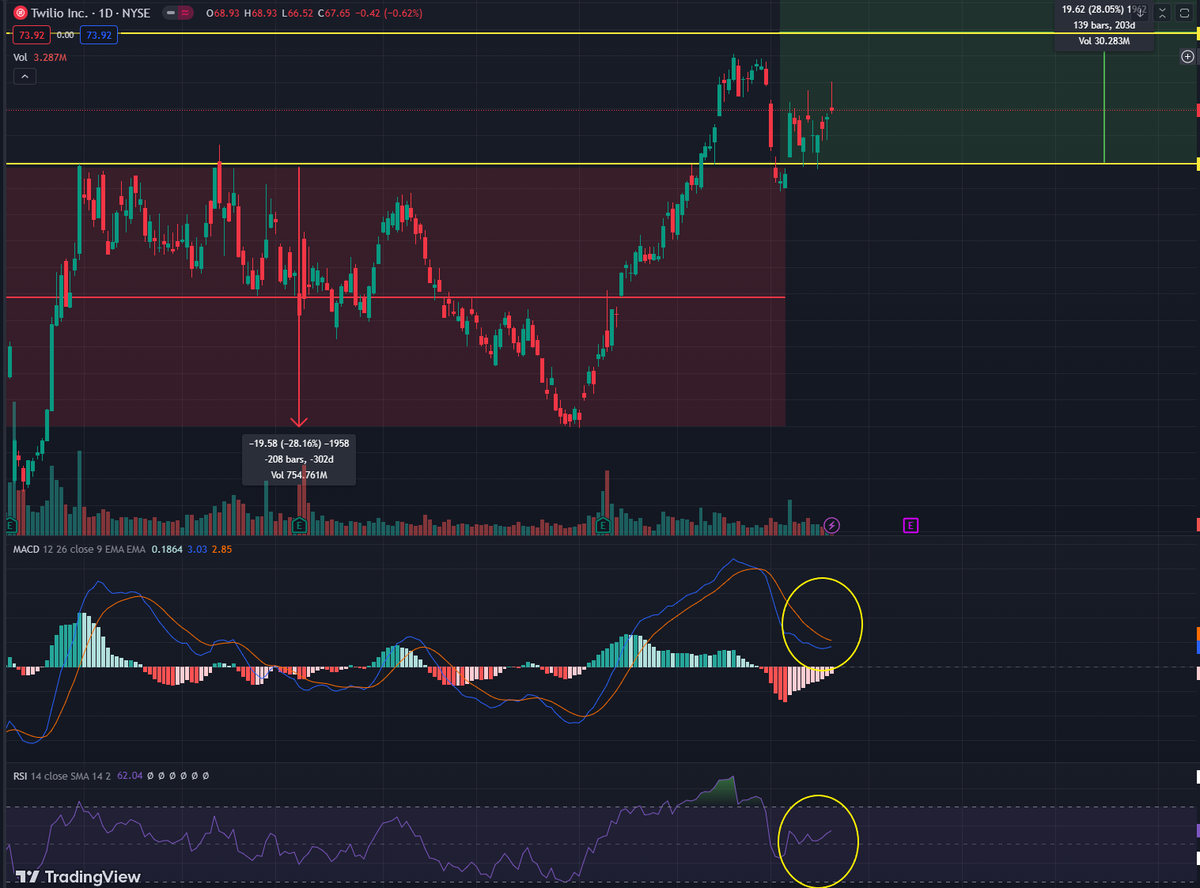Click the collapse-arrows icon at the top right
Image resolution: width=1200 pixels, height=888 pixels.
pyautogui.click(x=1162, y=12)
